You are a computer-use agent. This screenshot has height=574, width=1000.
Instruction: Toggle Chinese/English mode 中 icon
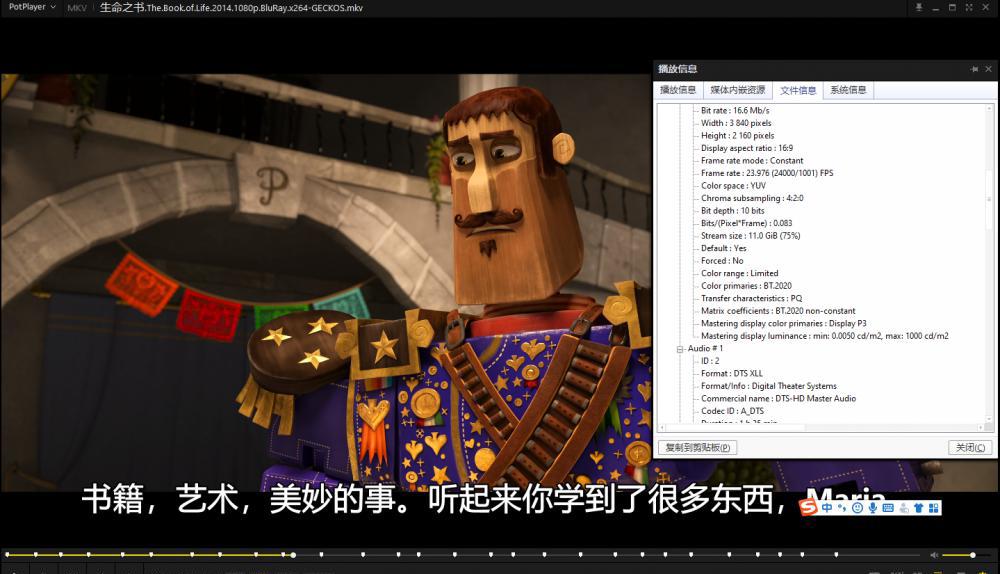tap(827, 508)
